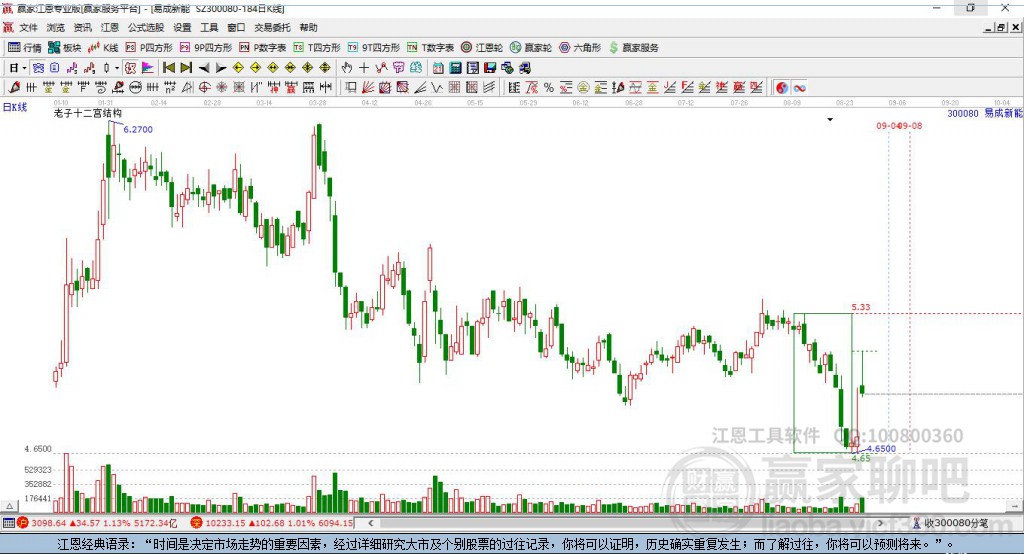Open the T数字表 tool

[430, 48]
